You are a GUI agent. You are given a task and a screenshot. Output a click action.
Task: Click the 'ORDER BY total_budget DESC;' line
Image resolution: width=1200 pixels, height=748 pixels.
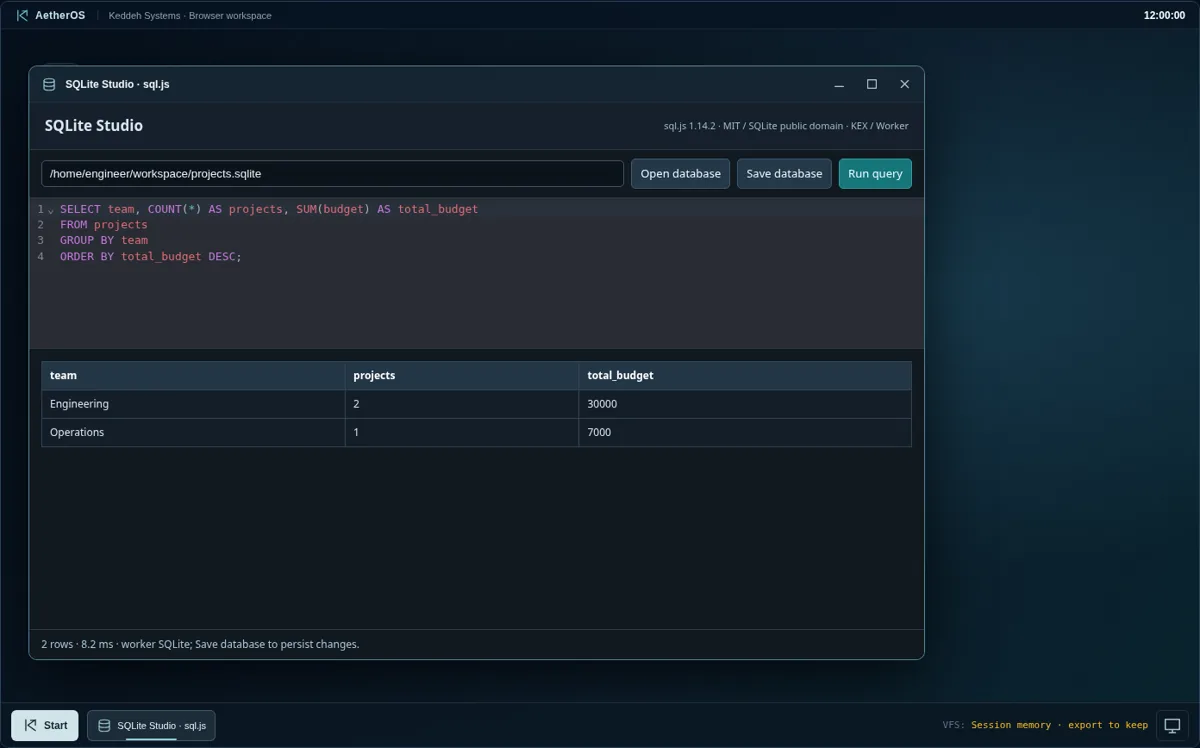(151, 256)
